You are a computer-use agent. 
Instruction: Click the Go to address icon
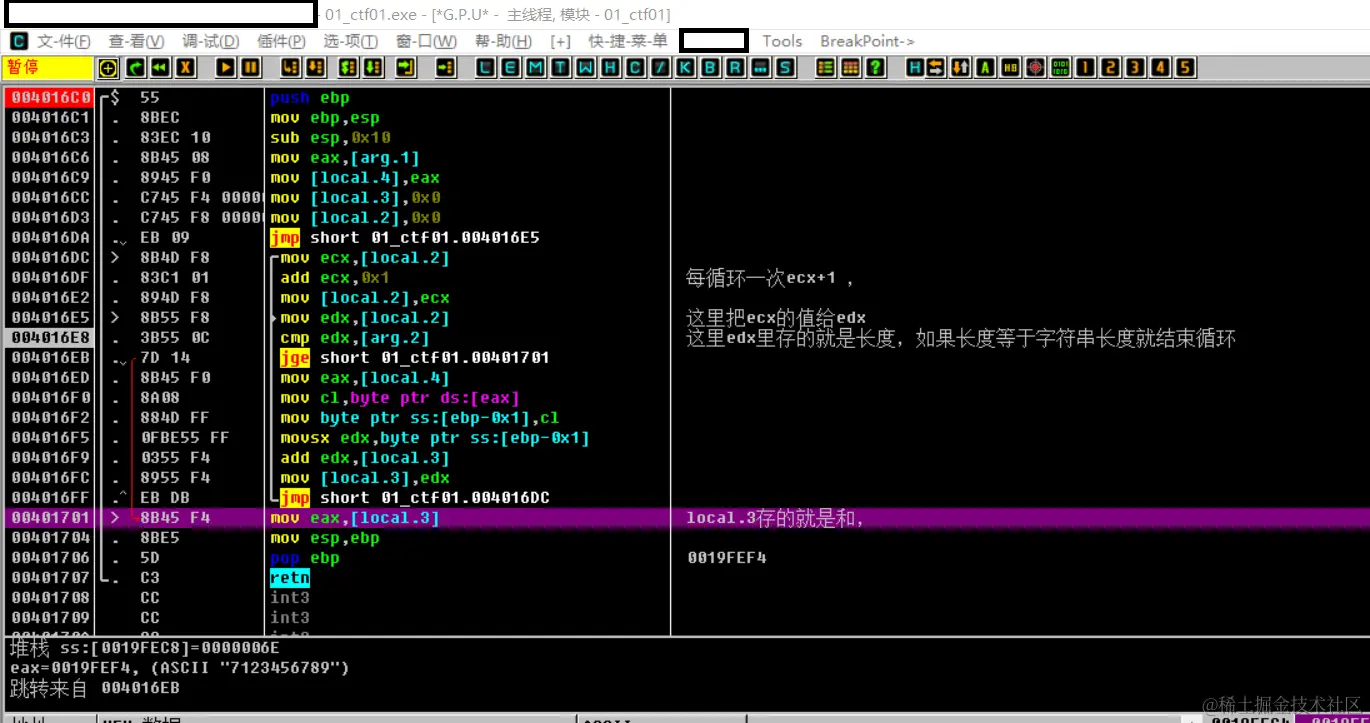point(446,68)
